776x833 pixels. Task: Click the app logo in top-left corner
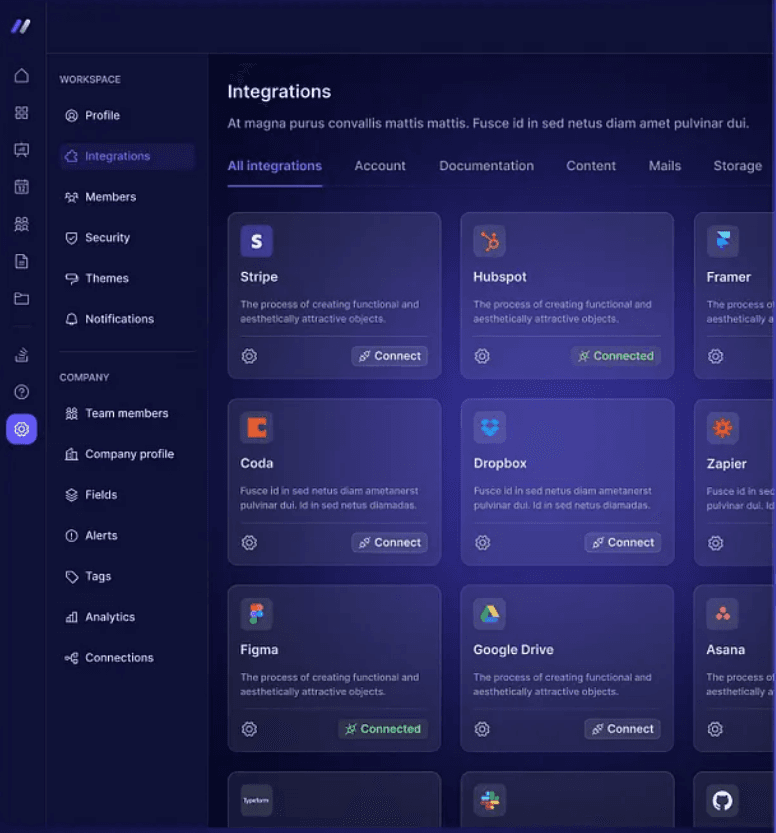[21, 26]
